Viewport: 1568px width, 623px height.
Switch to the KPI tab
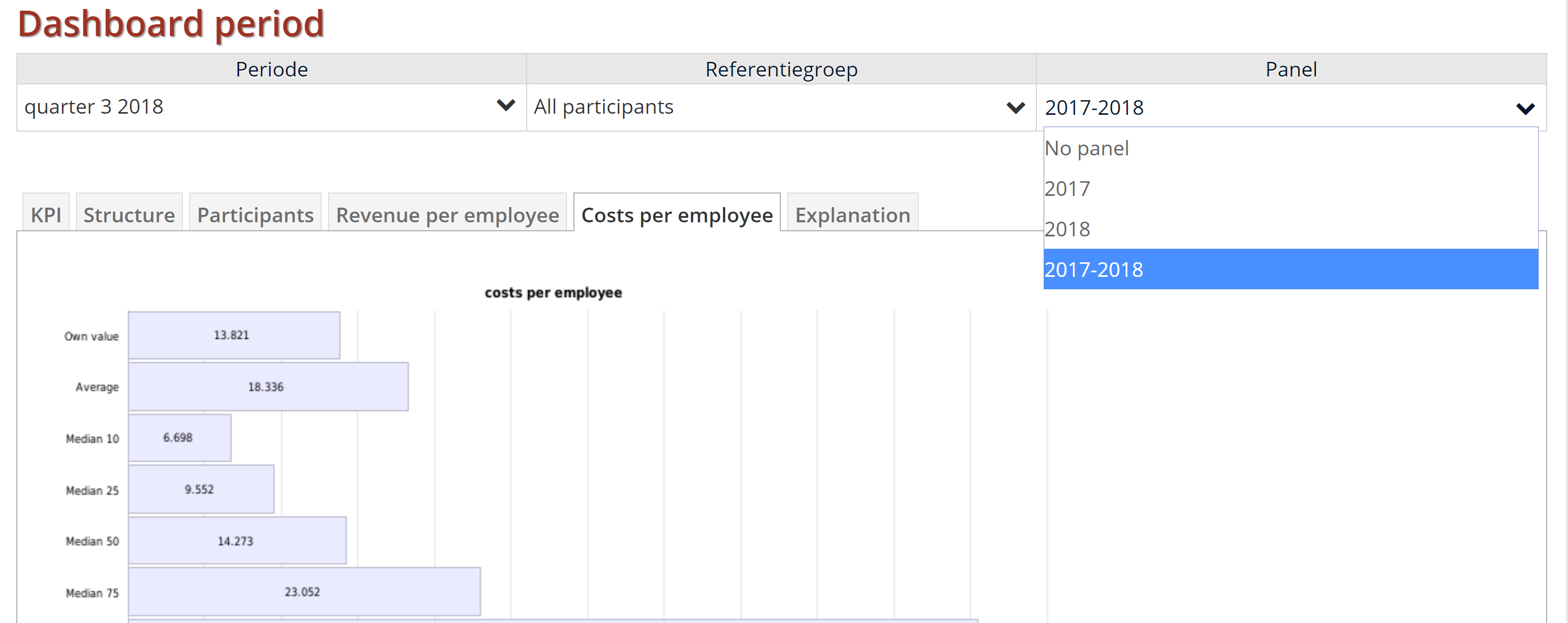pos(46,213)
